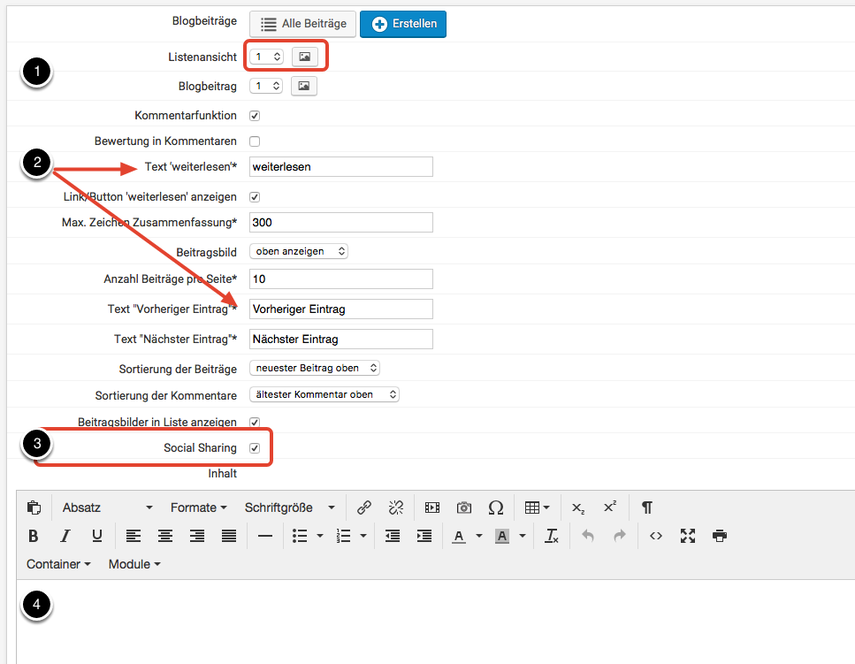
Task: Click the clear formatting icon
Action: [x=551, y=536]
